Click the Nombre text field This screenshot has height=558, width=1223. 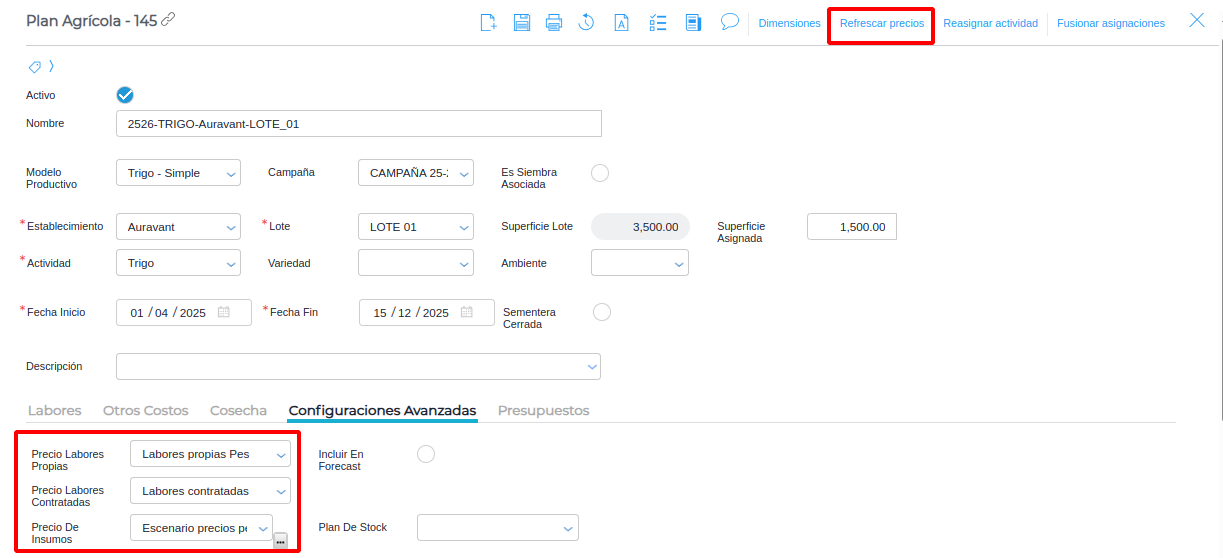[359, 123]
